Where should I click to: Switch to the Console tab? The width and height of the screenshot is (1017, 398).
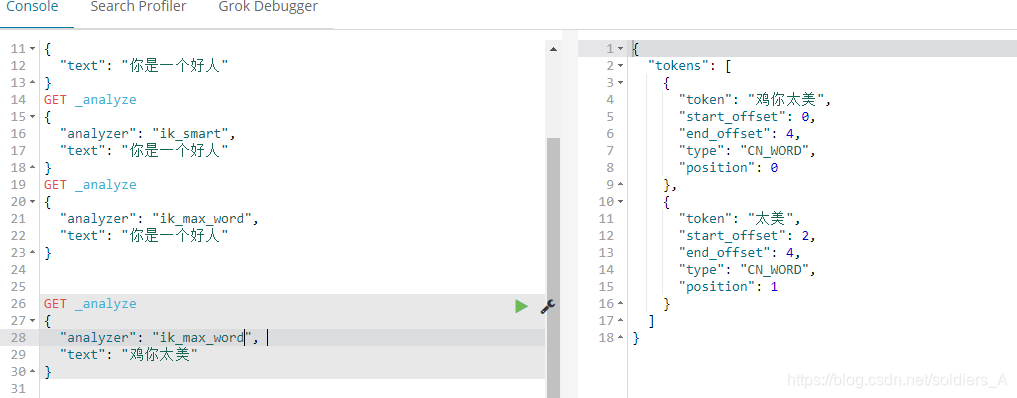click(32, 7)
